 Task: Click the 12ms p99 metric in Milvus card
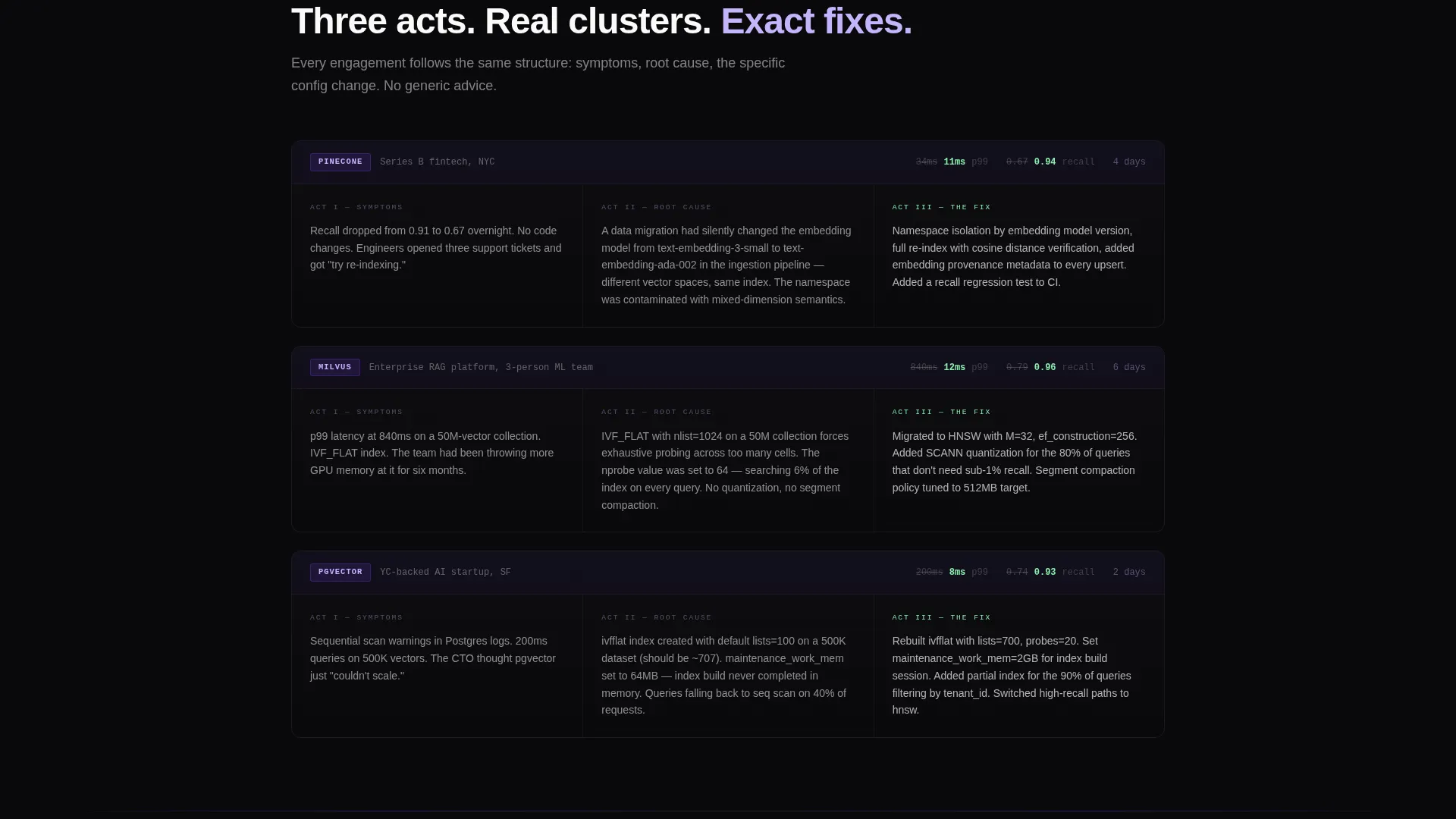pos(954,368)
